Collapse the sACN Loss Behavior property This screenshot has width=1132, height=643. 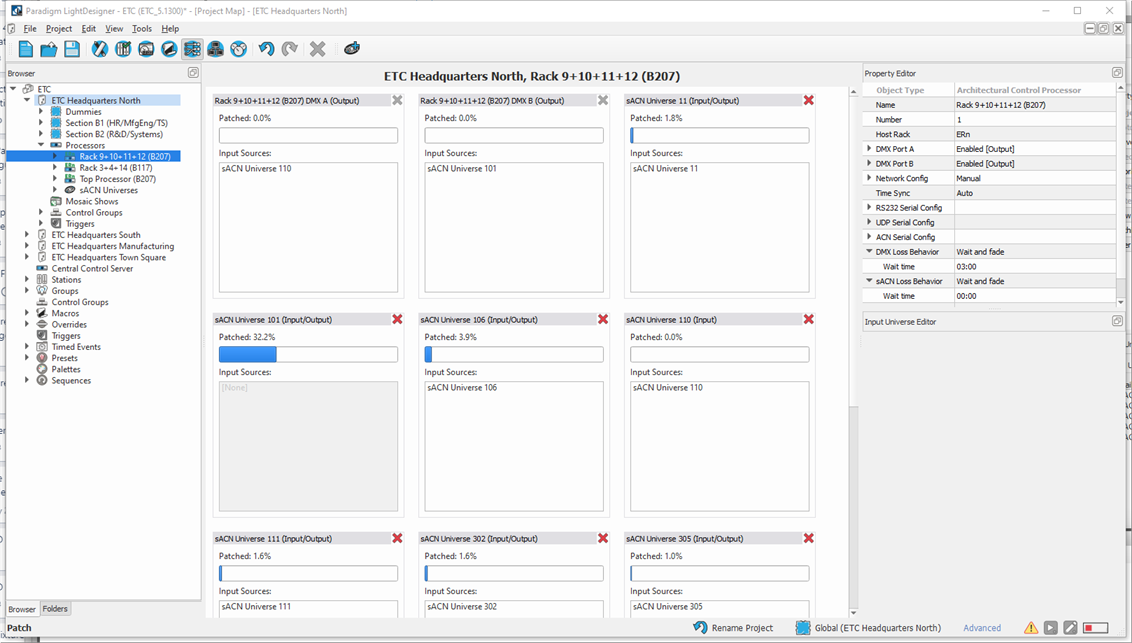point(869,281)
